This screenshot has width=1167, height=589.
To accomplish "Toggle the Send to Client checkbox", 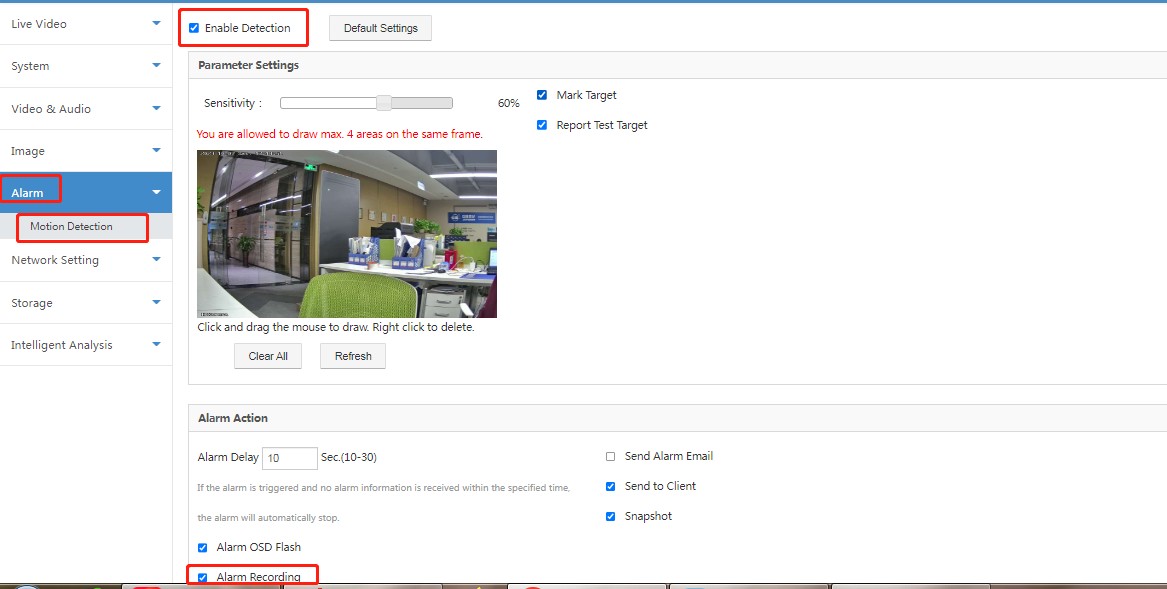I will coord(611,487).
